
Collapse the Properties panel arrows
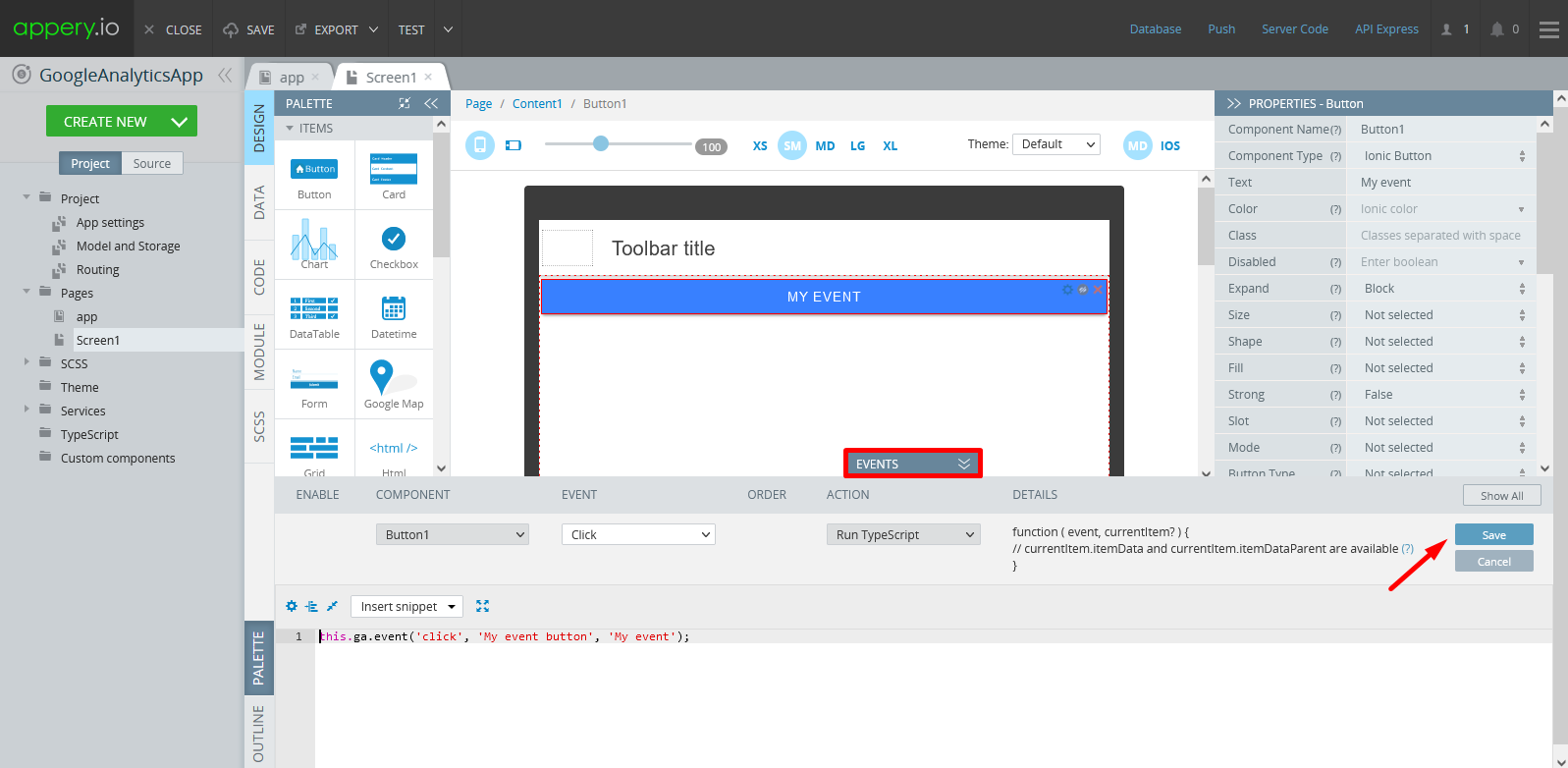1234,103
